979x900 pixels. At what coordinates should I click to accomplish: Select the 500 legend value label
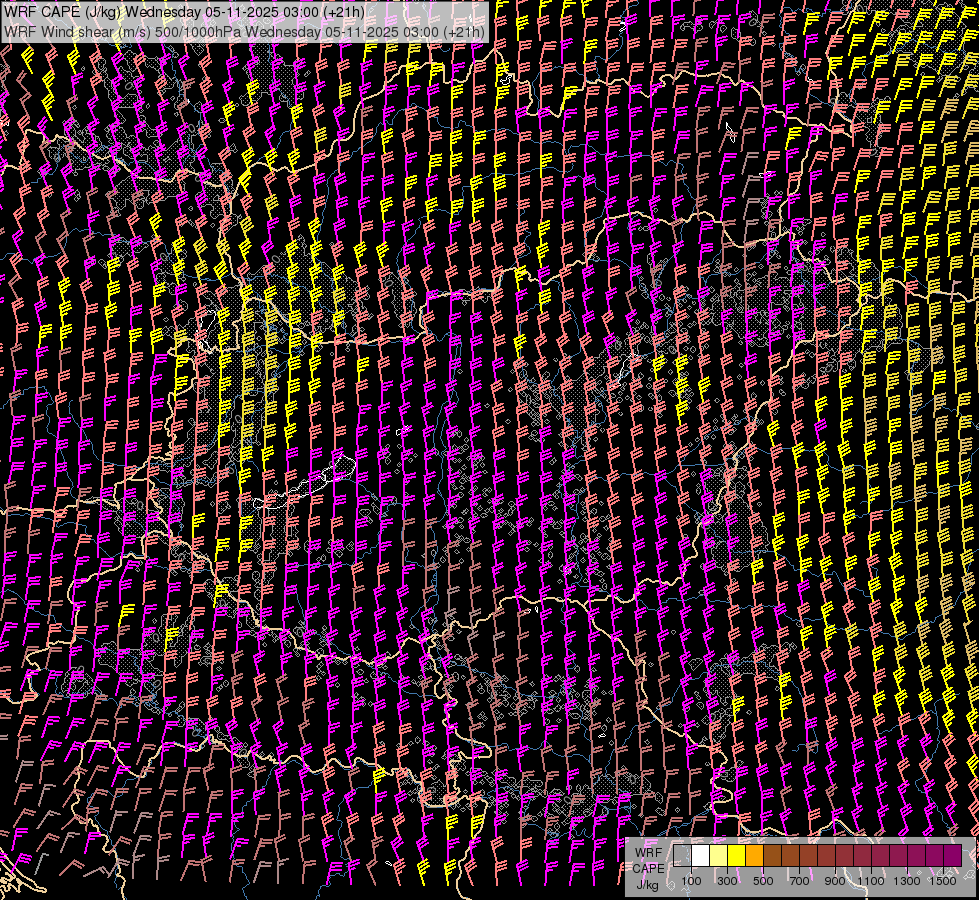pos(763,881)
